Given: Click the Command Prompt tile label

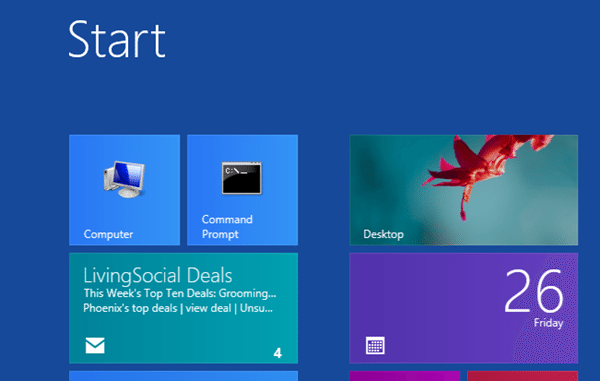Looking at the screenshot, I should (x=227, y=226).
